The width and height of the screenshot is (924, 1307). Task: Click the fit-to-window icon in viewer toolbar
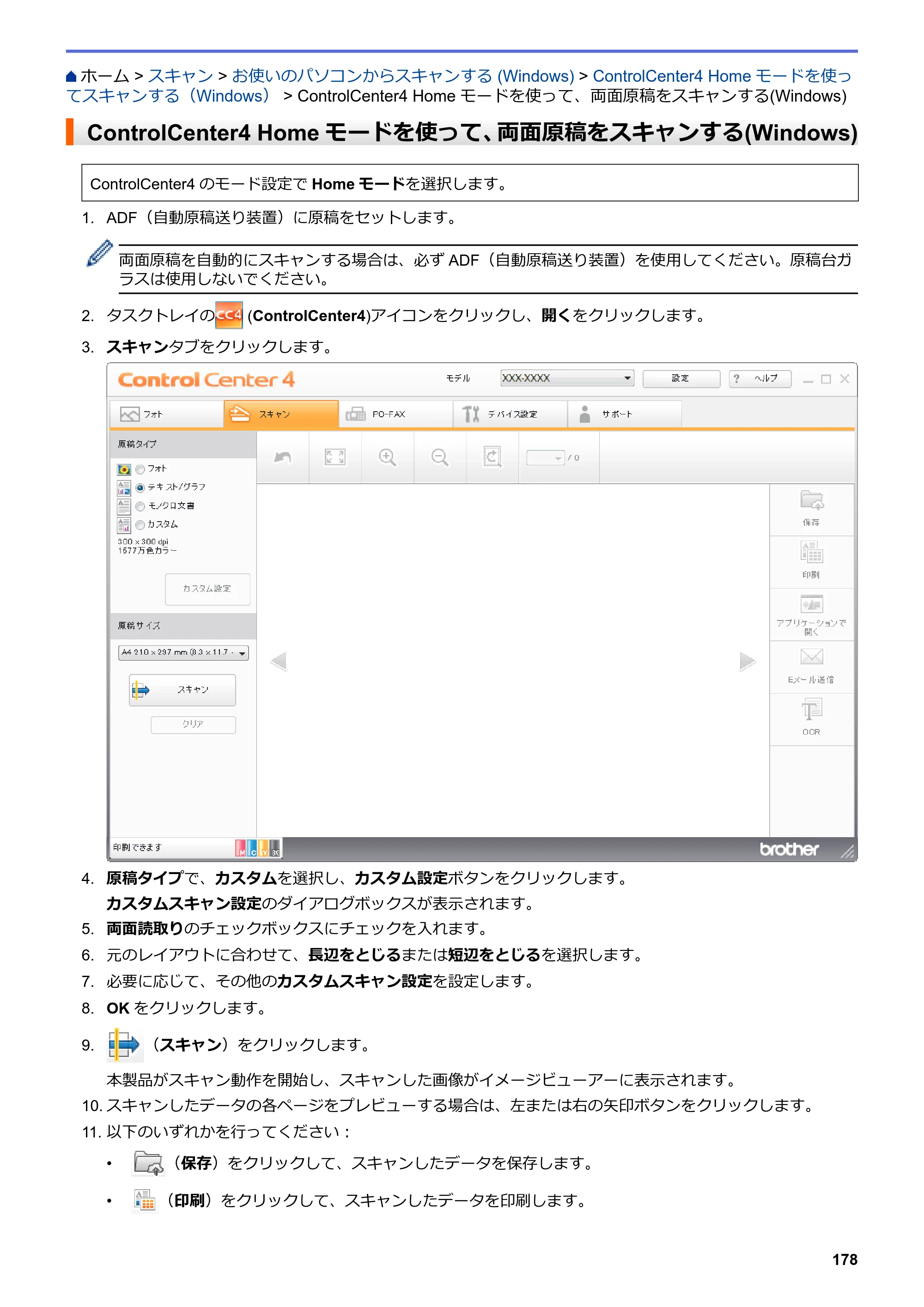coord(335,458)
